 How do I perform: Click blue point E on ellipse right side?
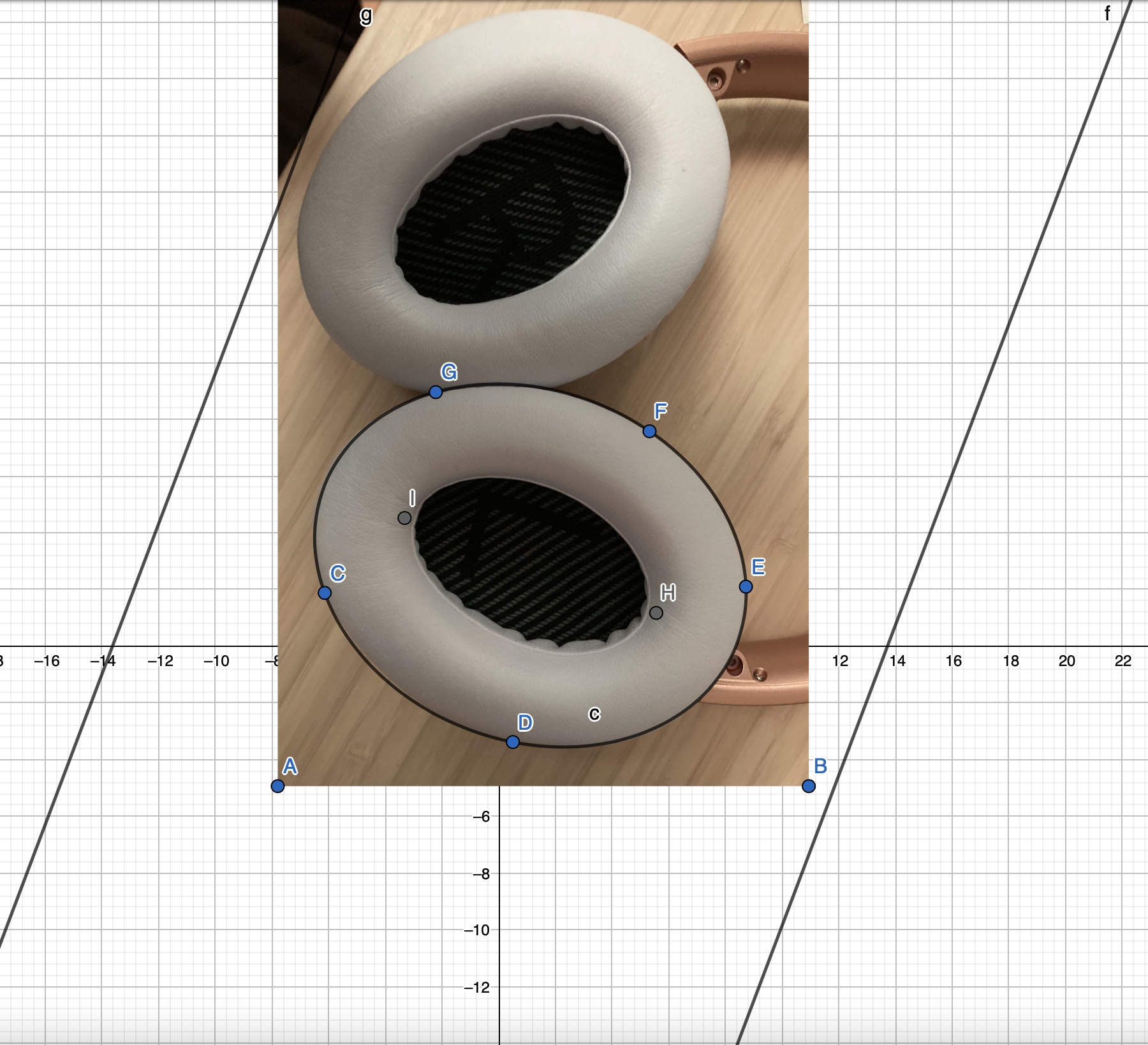[746, 586]
